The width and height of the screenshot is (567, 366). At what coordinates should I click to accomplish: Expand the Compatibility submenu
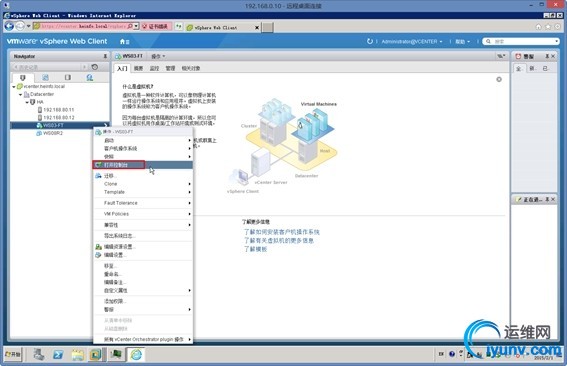[x=143, y=225]
